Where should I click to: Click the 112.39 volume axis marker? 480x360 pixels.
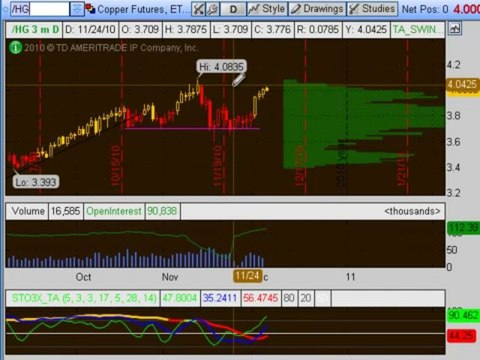(463, 228)
